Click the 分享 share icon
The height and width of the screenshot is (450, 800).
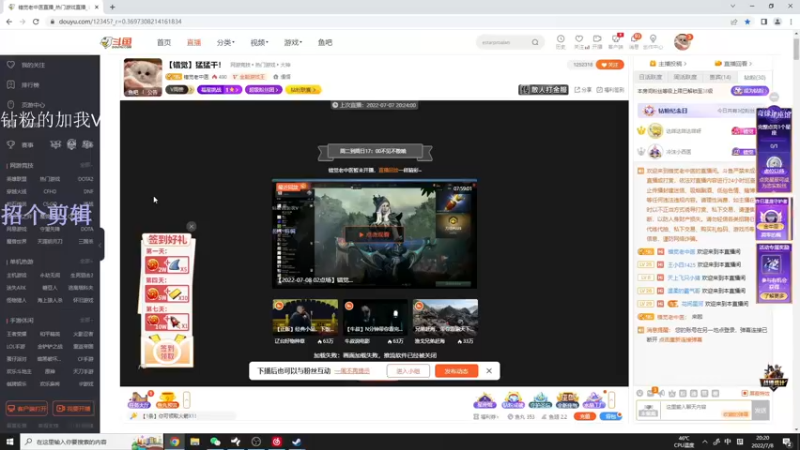[x=583, y=90]
